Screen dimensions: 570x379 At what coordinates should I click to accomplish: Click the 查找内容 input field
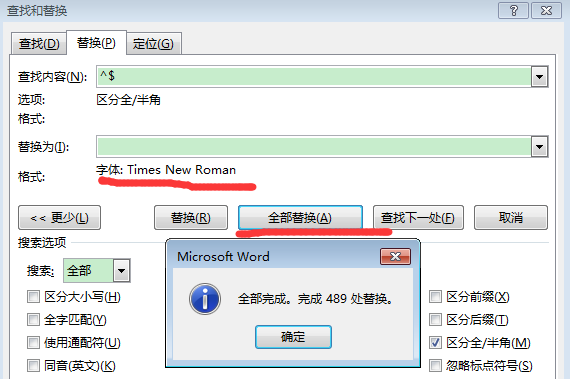coord(314,77)
